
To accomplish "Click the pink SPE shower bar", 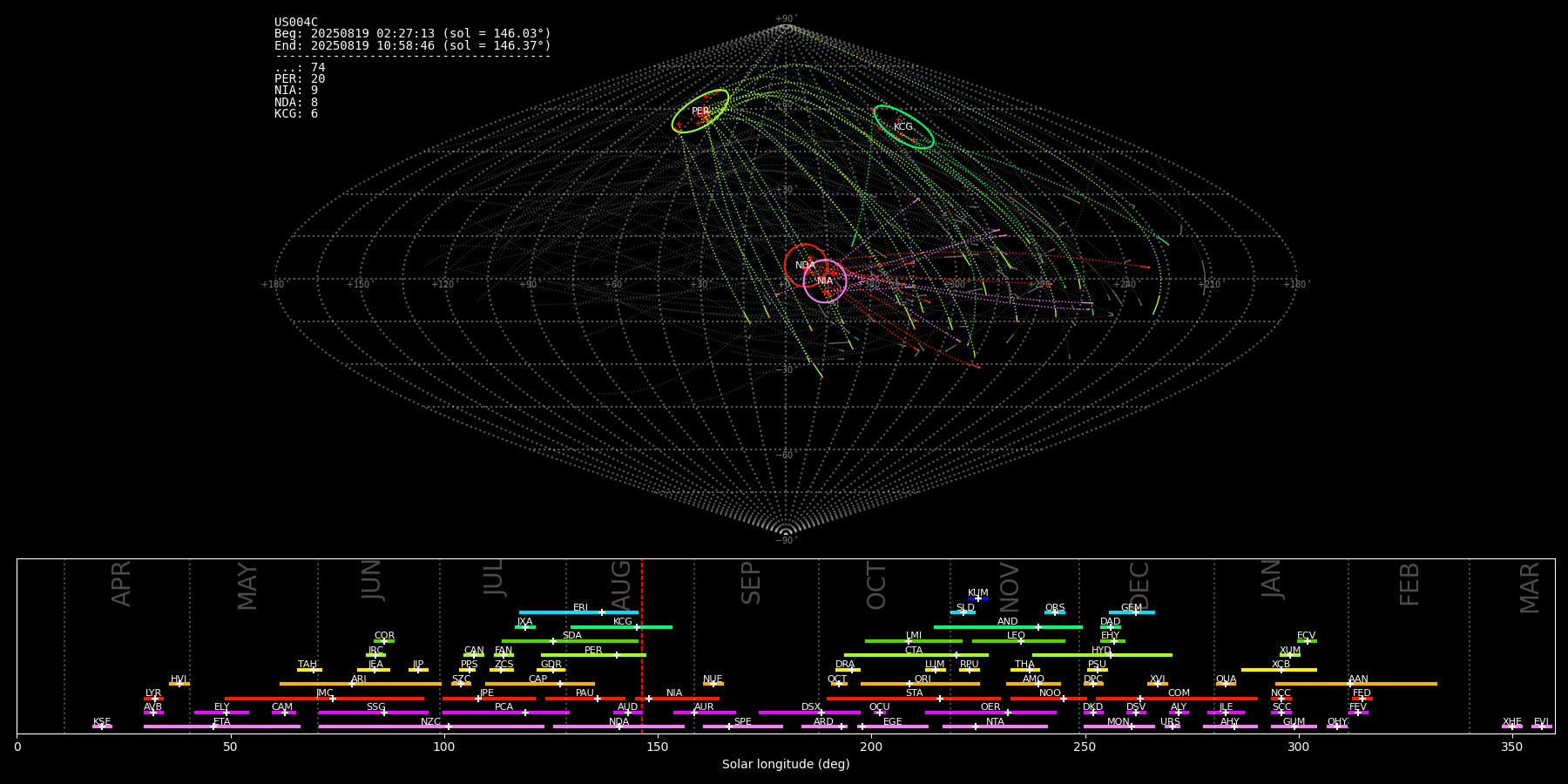I will pos(743,727).
